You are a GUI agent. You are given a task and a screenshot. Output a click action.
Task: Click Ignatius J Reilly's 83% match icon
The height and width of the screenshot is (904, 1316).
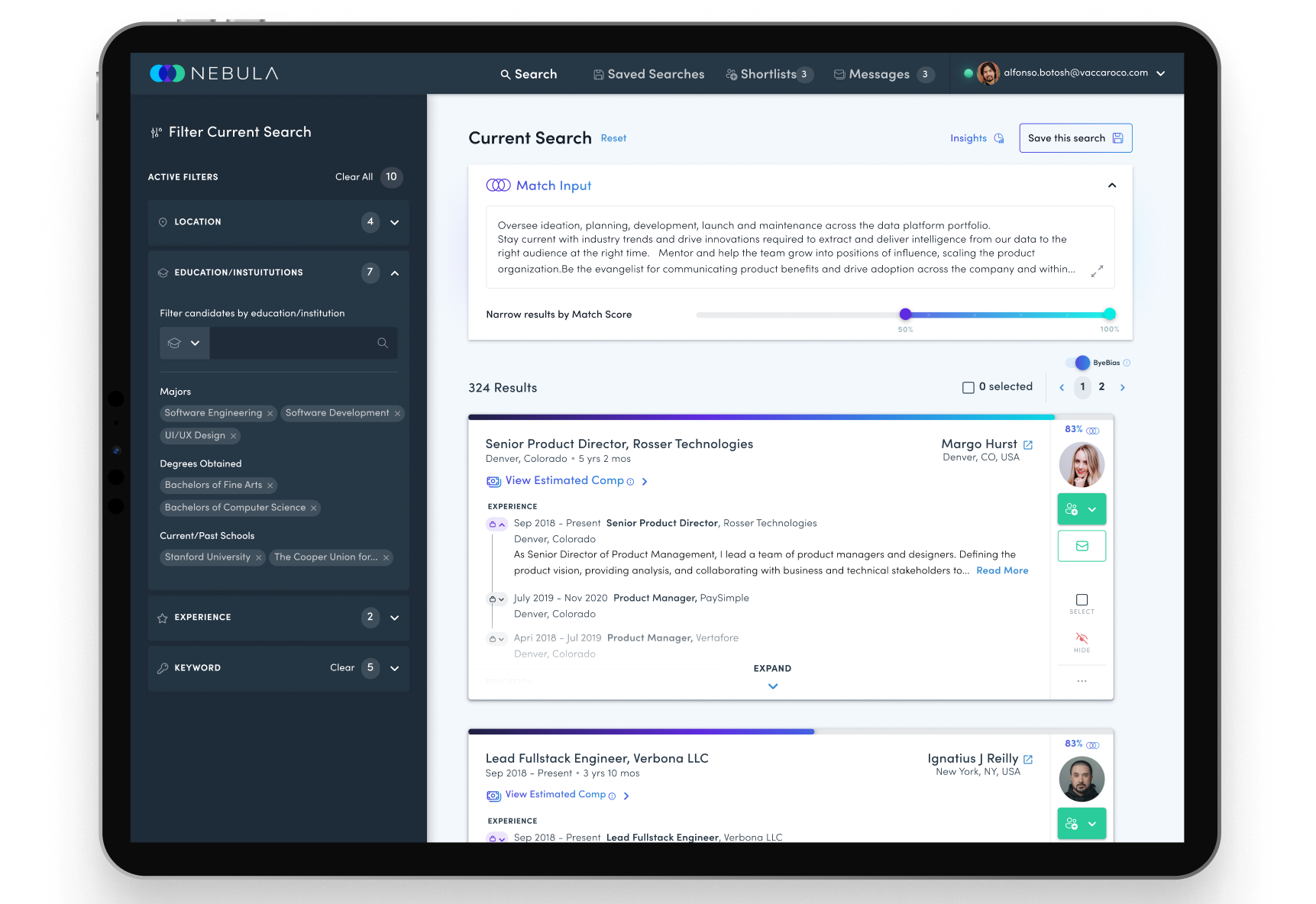[1093, 745]
